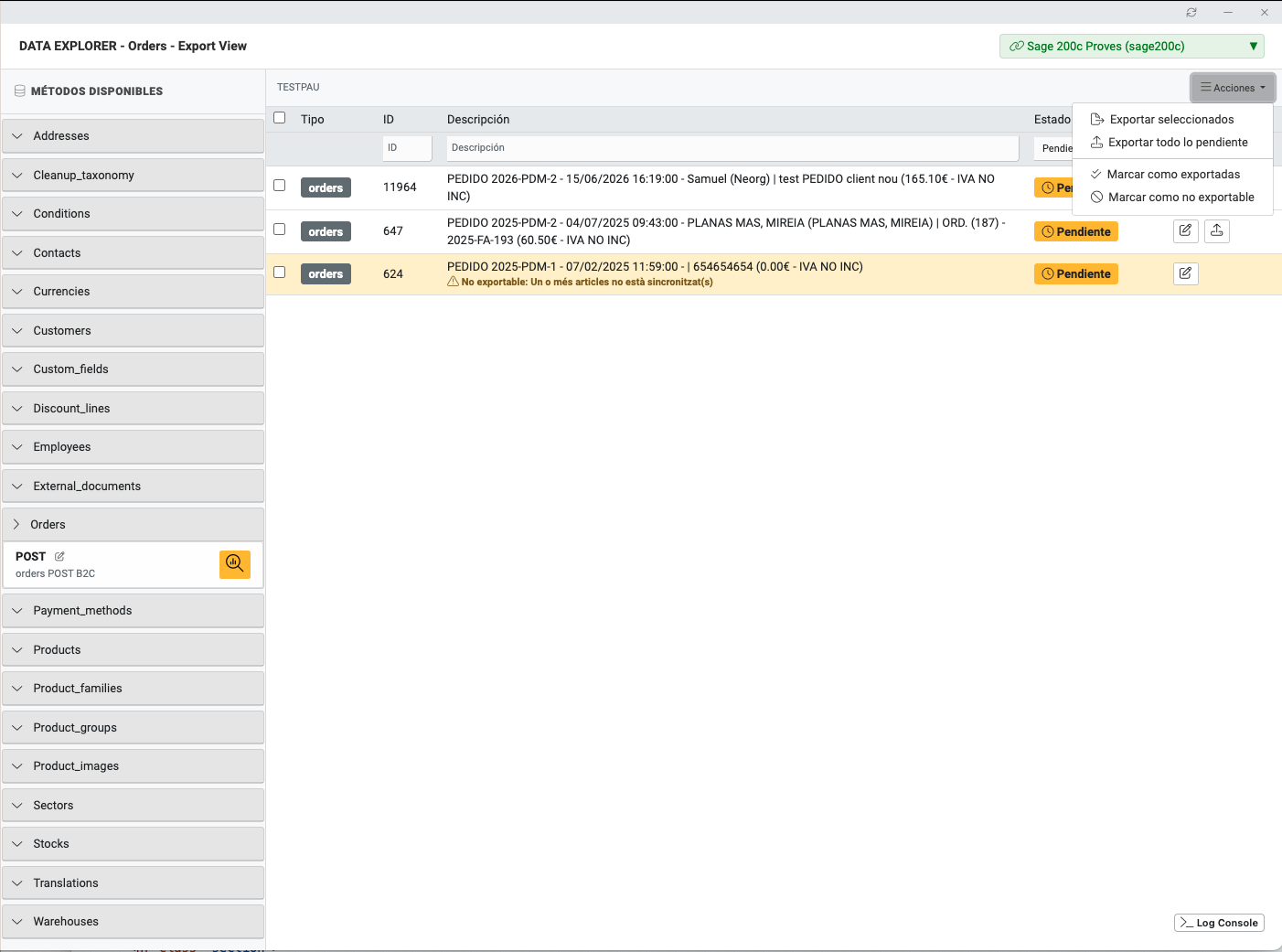Image resolution: width=1282 pixels, height=952 pixels.
Task: Expand the Payment_methods section
Action: coord(134,610)
